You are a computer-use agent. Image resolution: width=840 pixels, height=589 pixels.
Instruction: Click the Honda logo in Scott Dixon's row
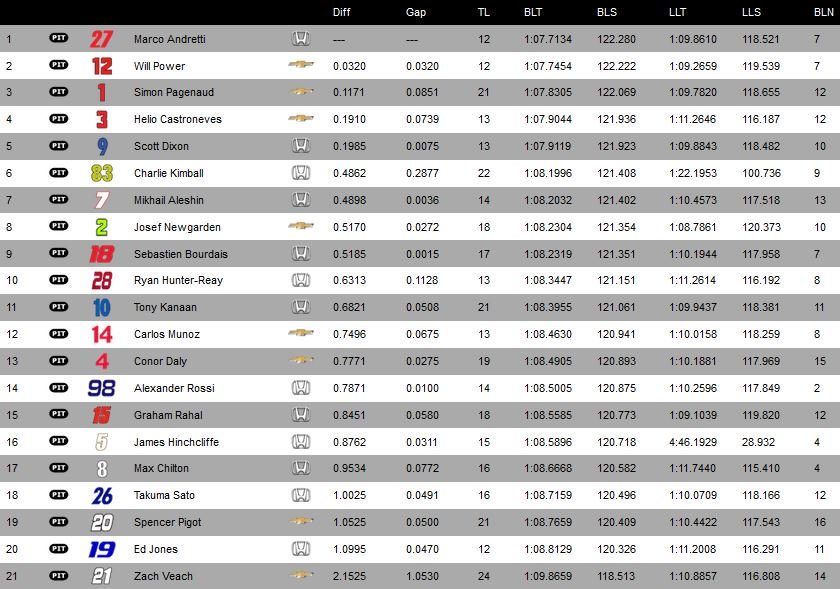point(301,146)
